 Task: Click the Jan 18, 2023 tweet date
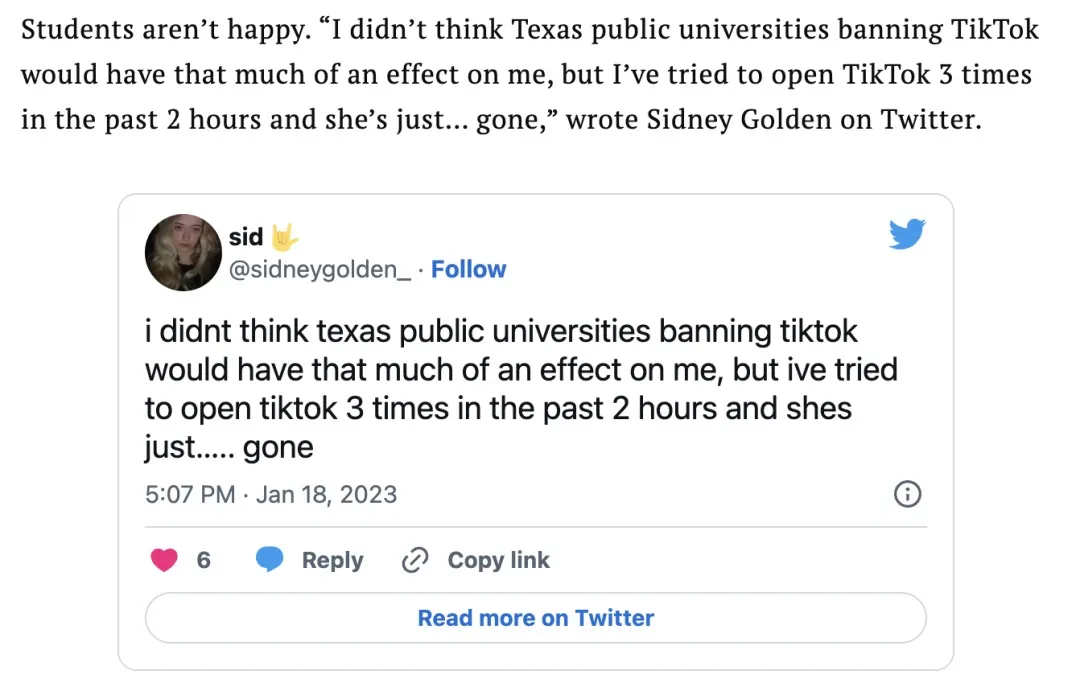[326, 494]
